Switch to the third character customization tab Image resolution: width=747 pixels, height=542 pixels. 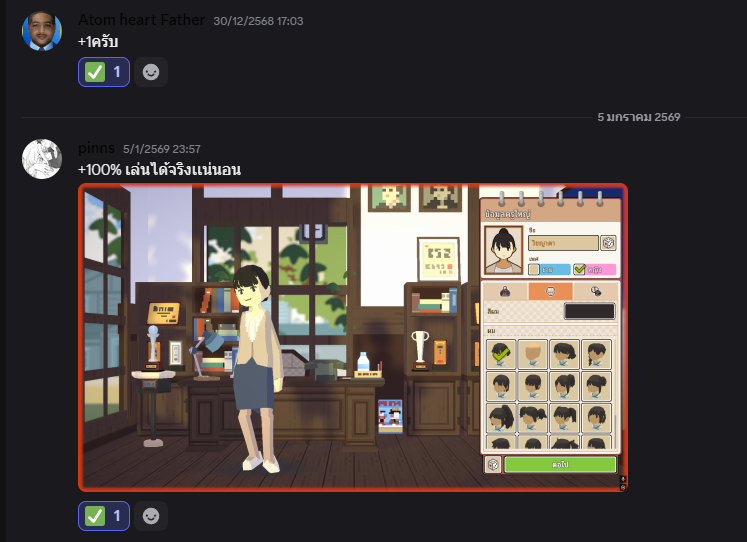[x=595, y=291]
